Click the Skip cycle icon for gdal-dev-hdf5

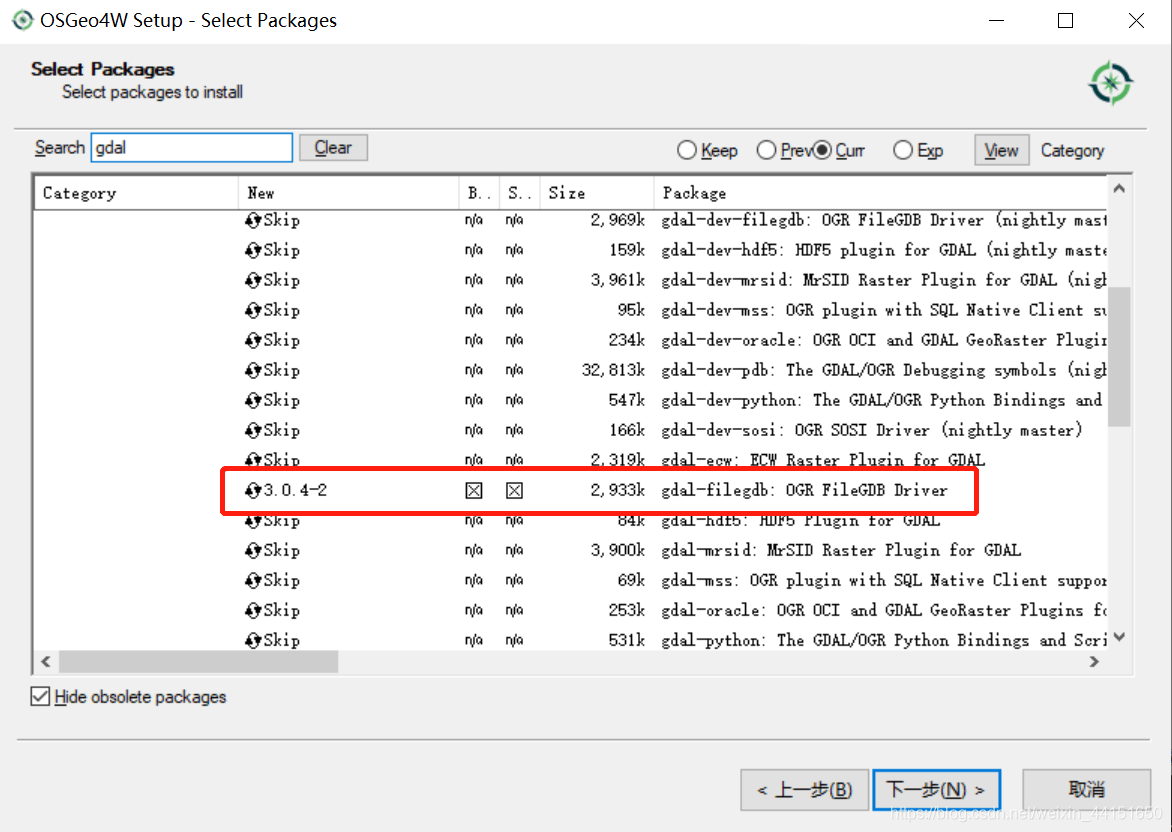tap(253, 250)
